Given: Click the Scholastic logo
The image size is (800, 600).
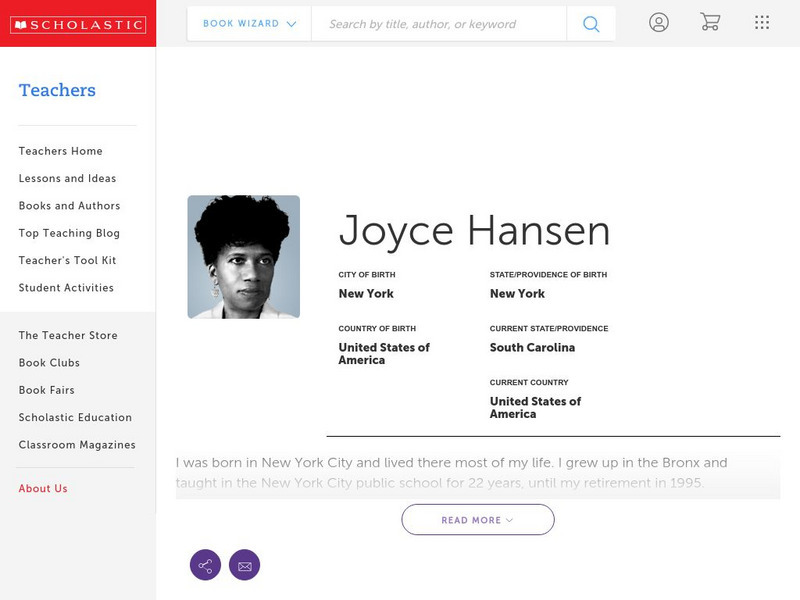Looking at the screenshot, I should click(77, 25).
